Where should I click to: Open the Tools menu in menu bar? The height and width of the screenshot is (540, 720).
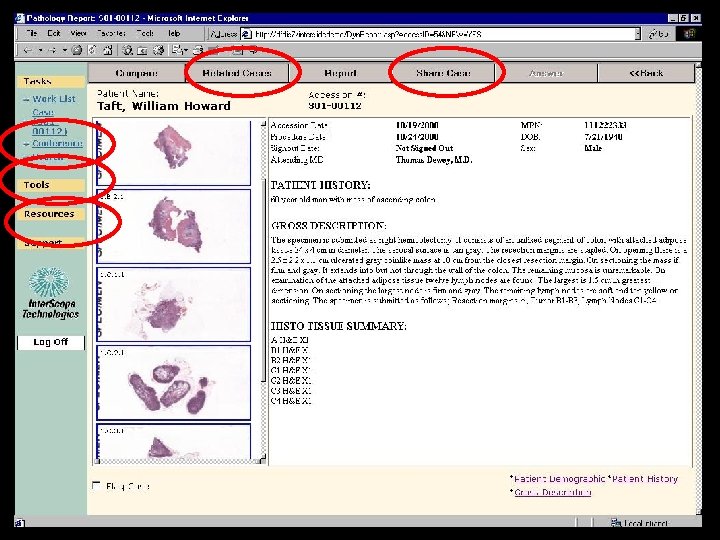tap(145, 34)
